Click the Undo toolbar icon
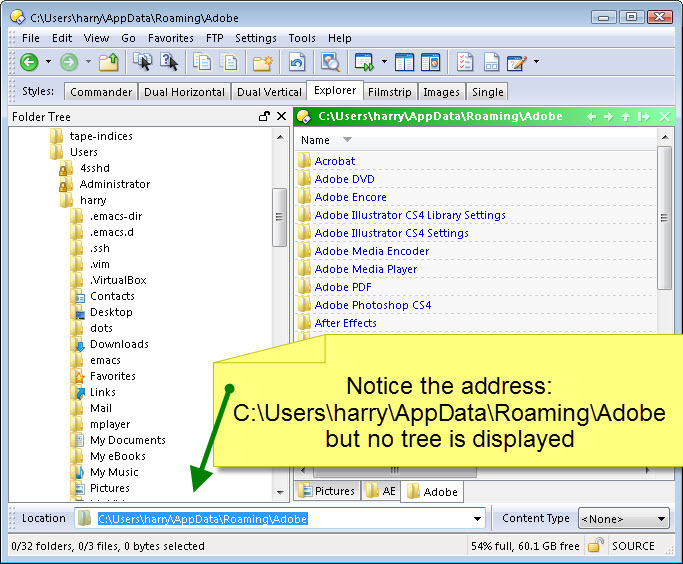The height and width of the screenshot is (564, 683). 297,62
